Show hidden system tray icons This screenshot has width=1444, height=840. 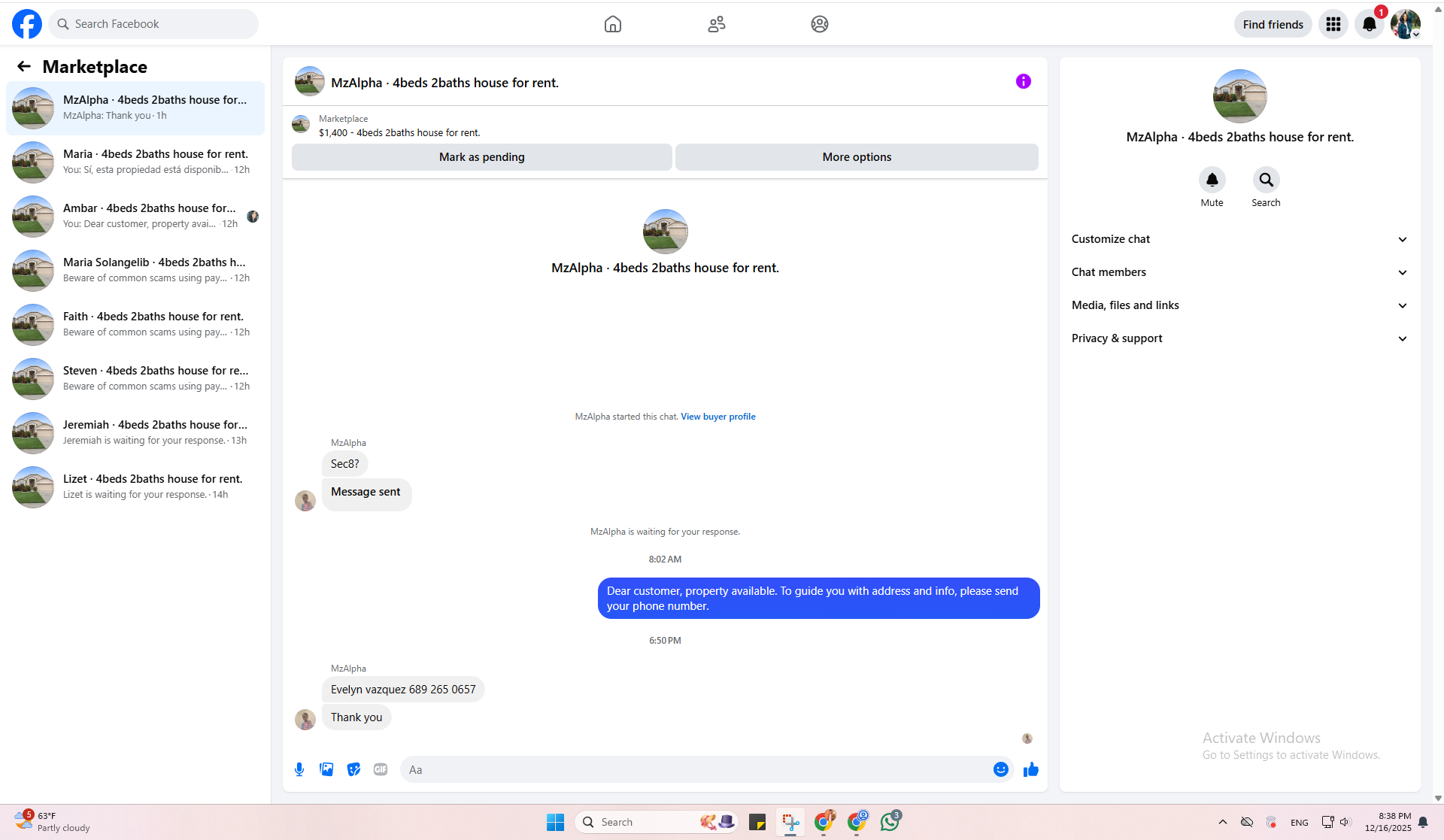(x=1223, y=822)
